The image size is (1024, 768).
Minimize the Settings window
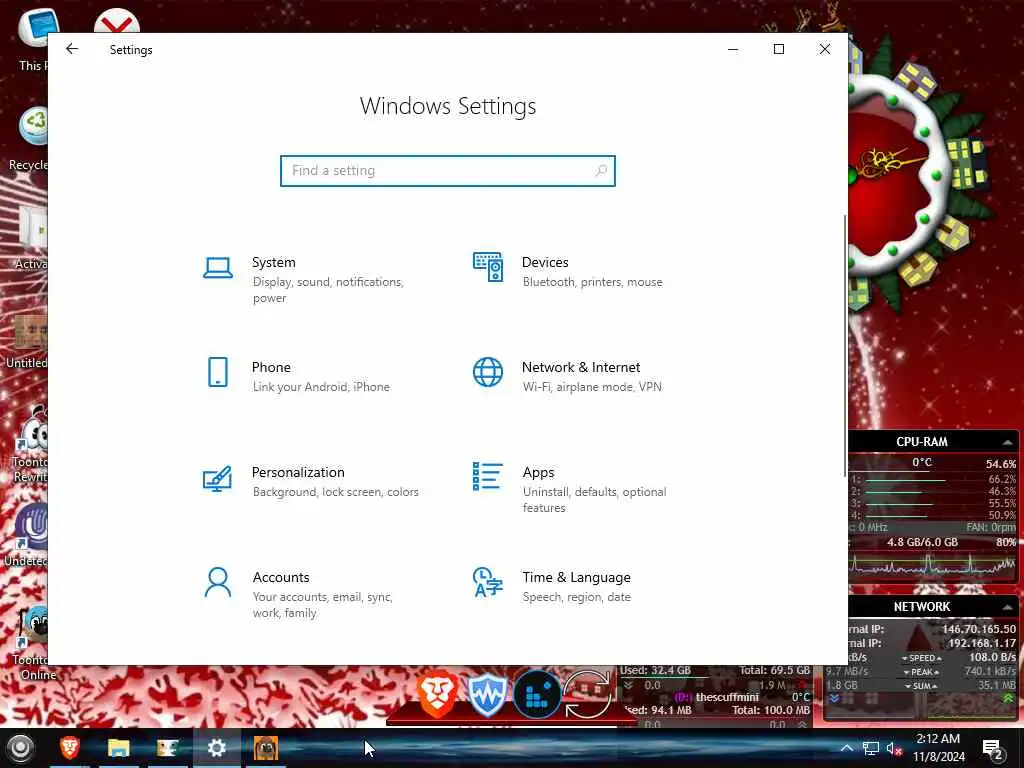[x=733, y=49]
